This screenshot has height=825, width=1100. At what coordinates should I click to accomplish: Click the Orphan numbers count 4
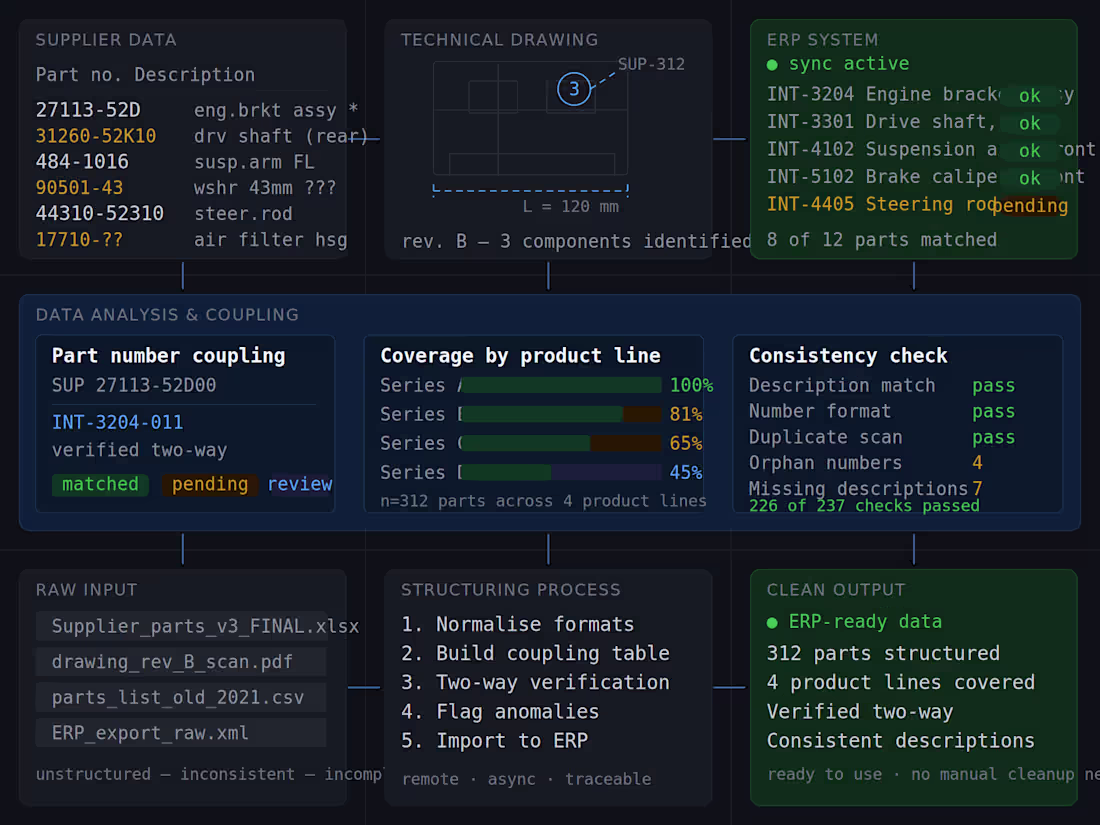(x=977, y=463)
